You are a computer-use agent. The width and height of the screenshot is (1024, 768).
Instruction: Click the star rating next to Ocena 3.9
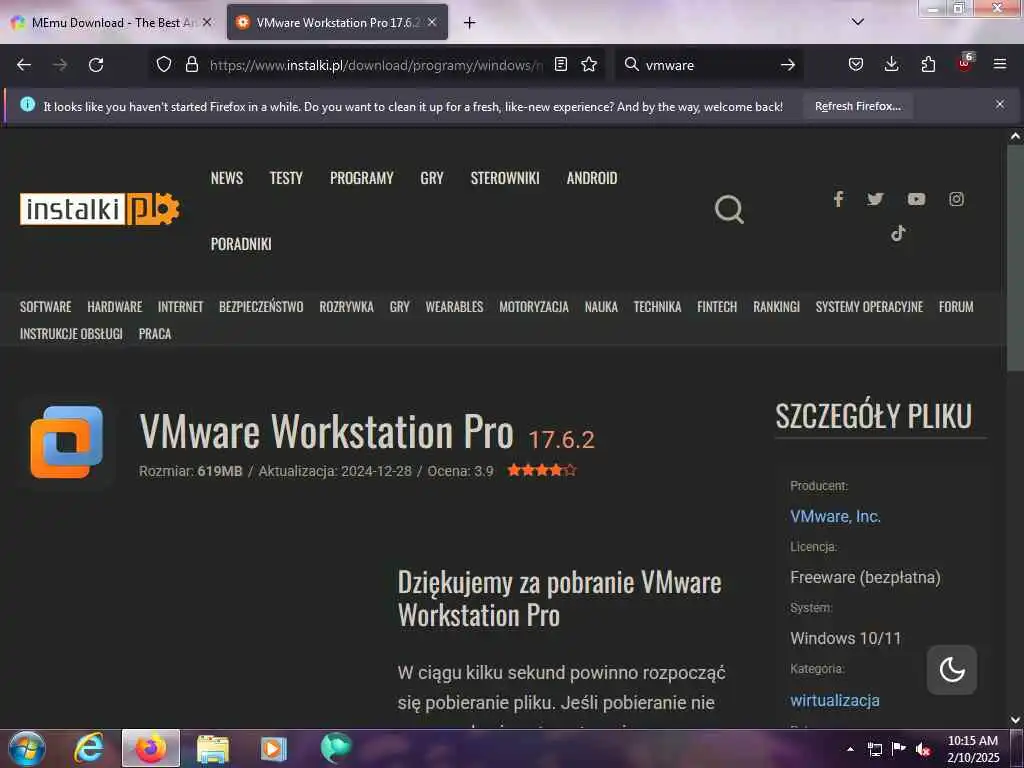tap(542, 470)
